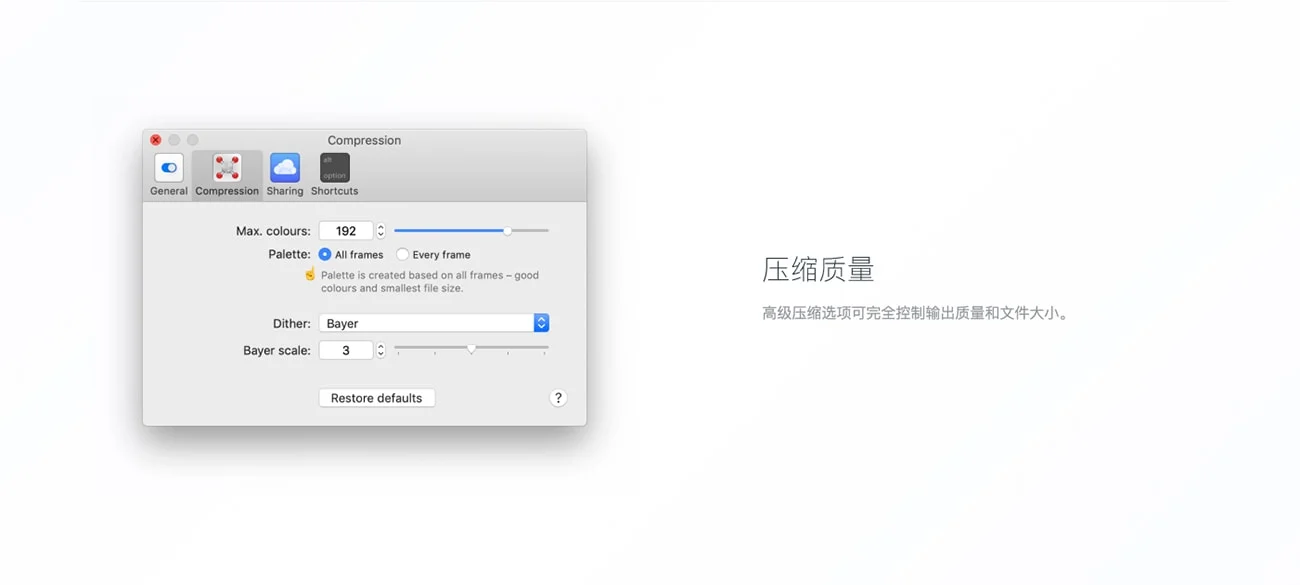The image size is (1300, 585).
Task: Click the Max colours stepper up arrow
Action: tap(380, 227)
